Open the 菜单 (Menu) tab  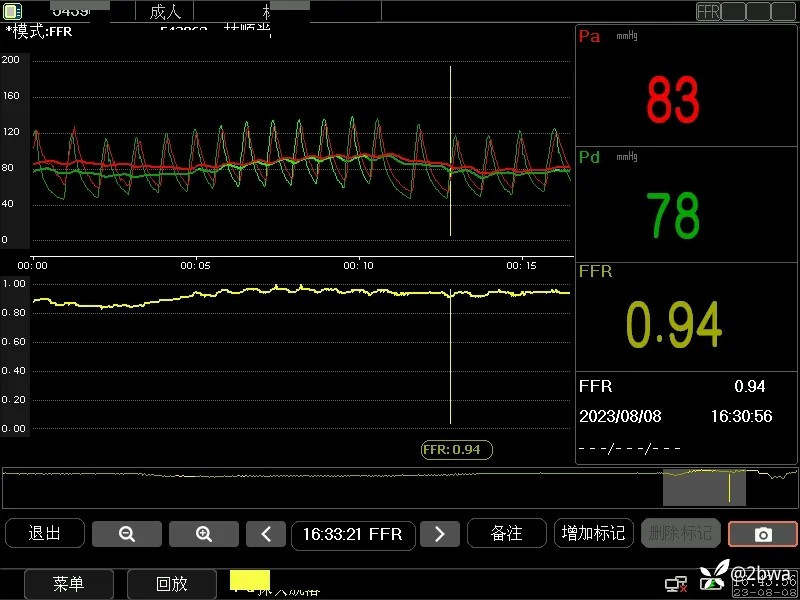(69, 584)
